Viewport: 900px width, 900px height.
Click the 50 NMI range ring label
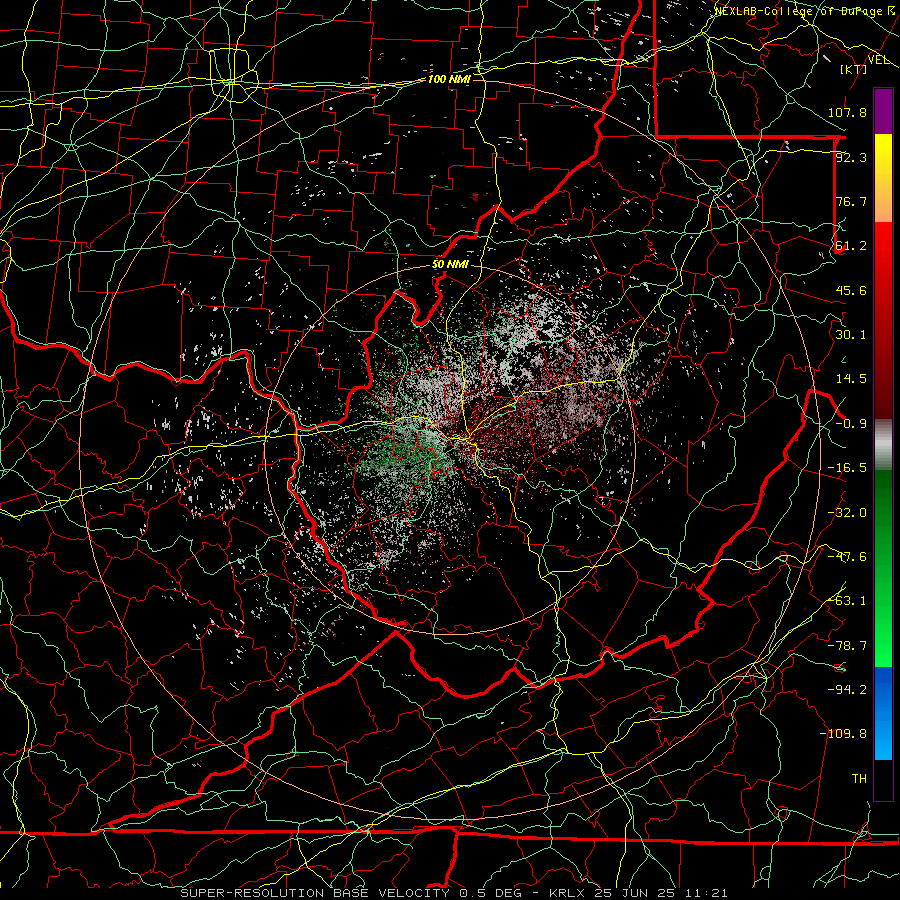[450, 265]
